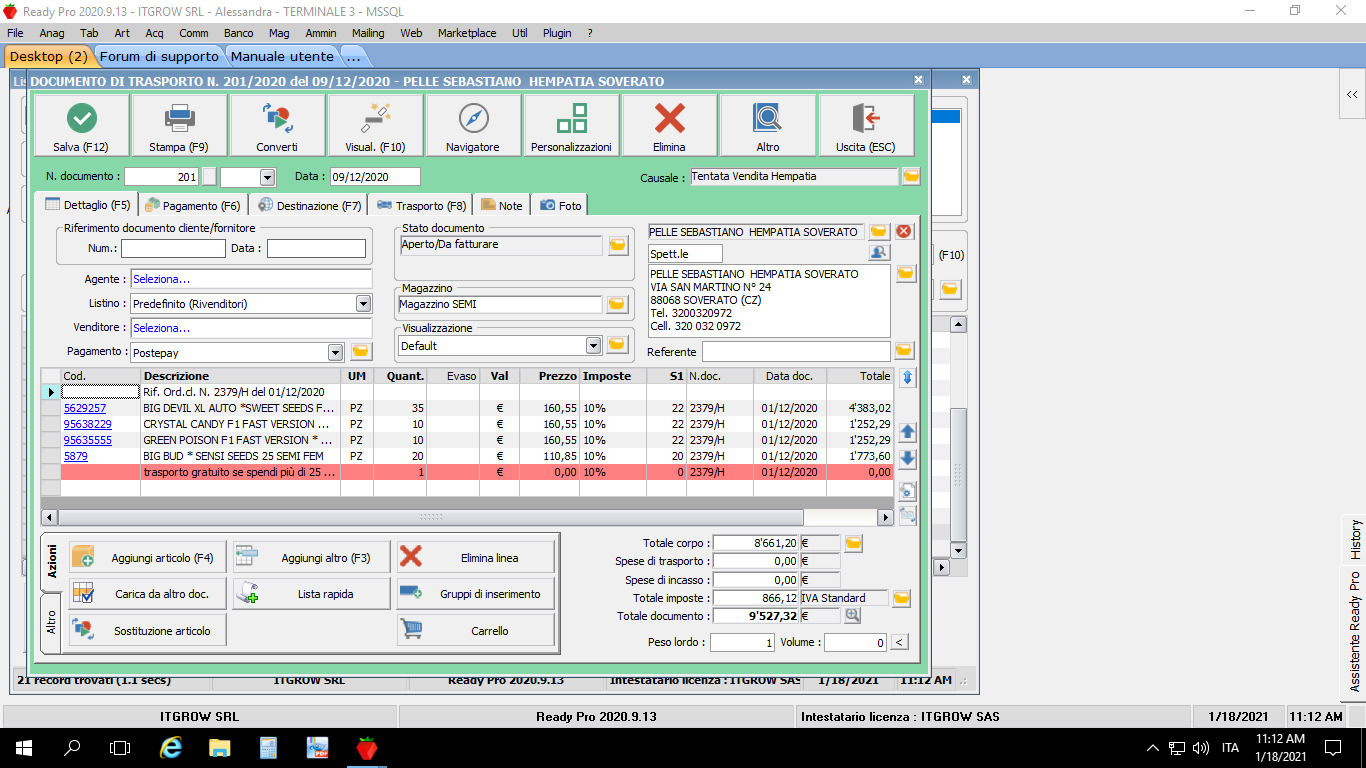Click the small box beside N. documento 201
Image resolution: width=1366 pixels, height=768 pixels.
point(209,177)
